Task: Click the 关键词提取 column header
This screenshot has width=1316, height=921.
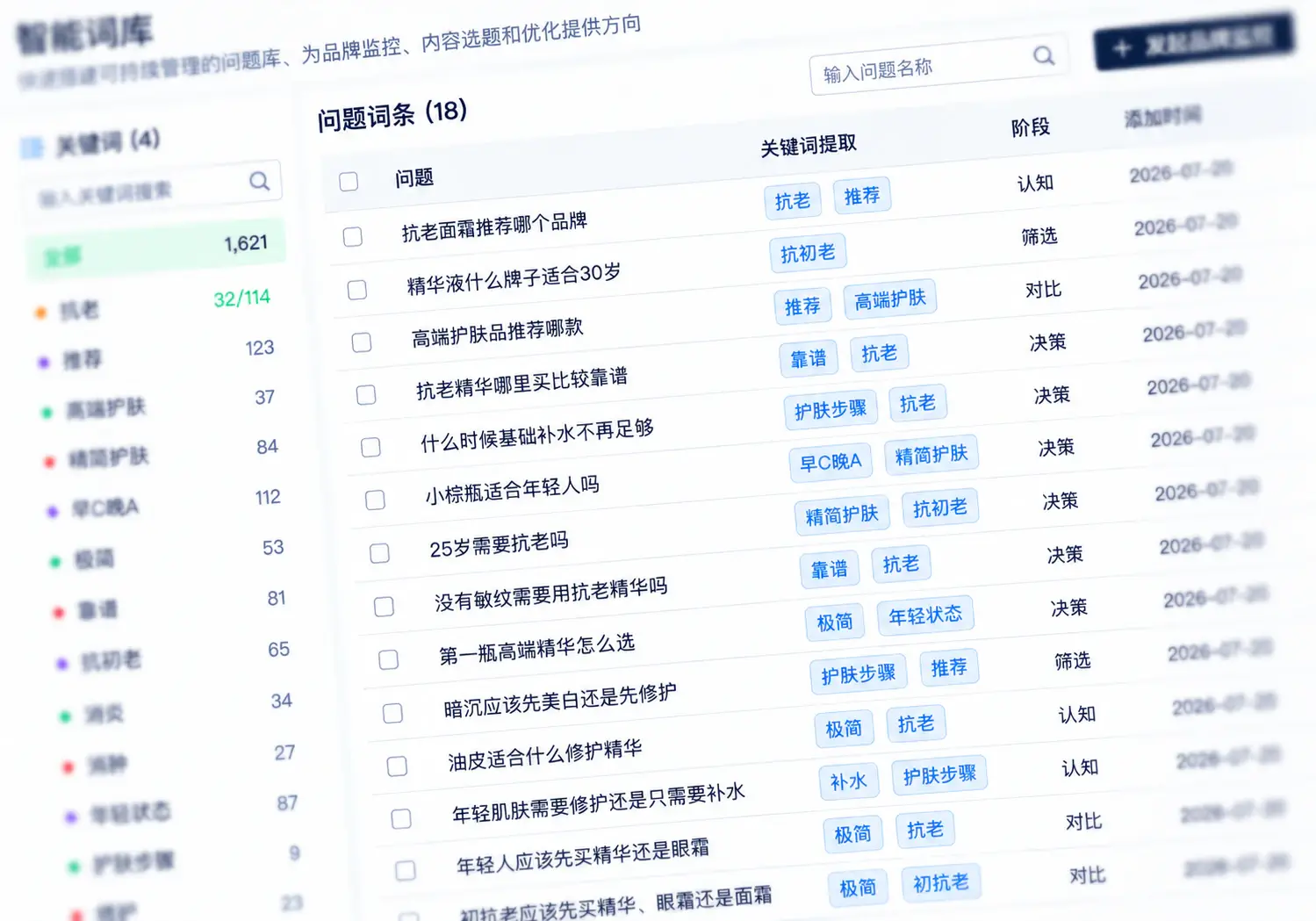Action: click(809, 146)
